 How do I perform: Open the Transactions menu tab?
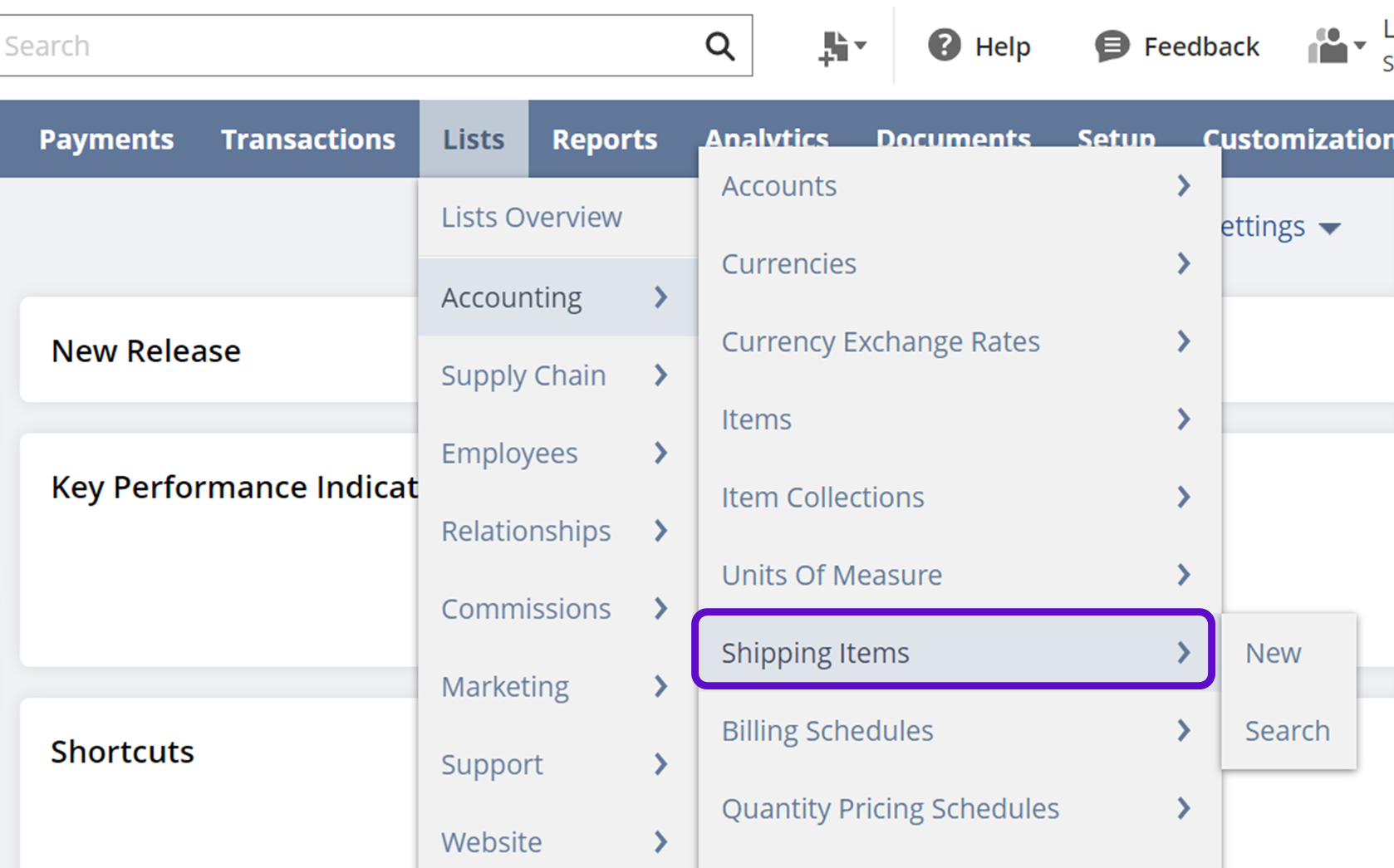pyautogui.click(x=308, y=140)
